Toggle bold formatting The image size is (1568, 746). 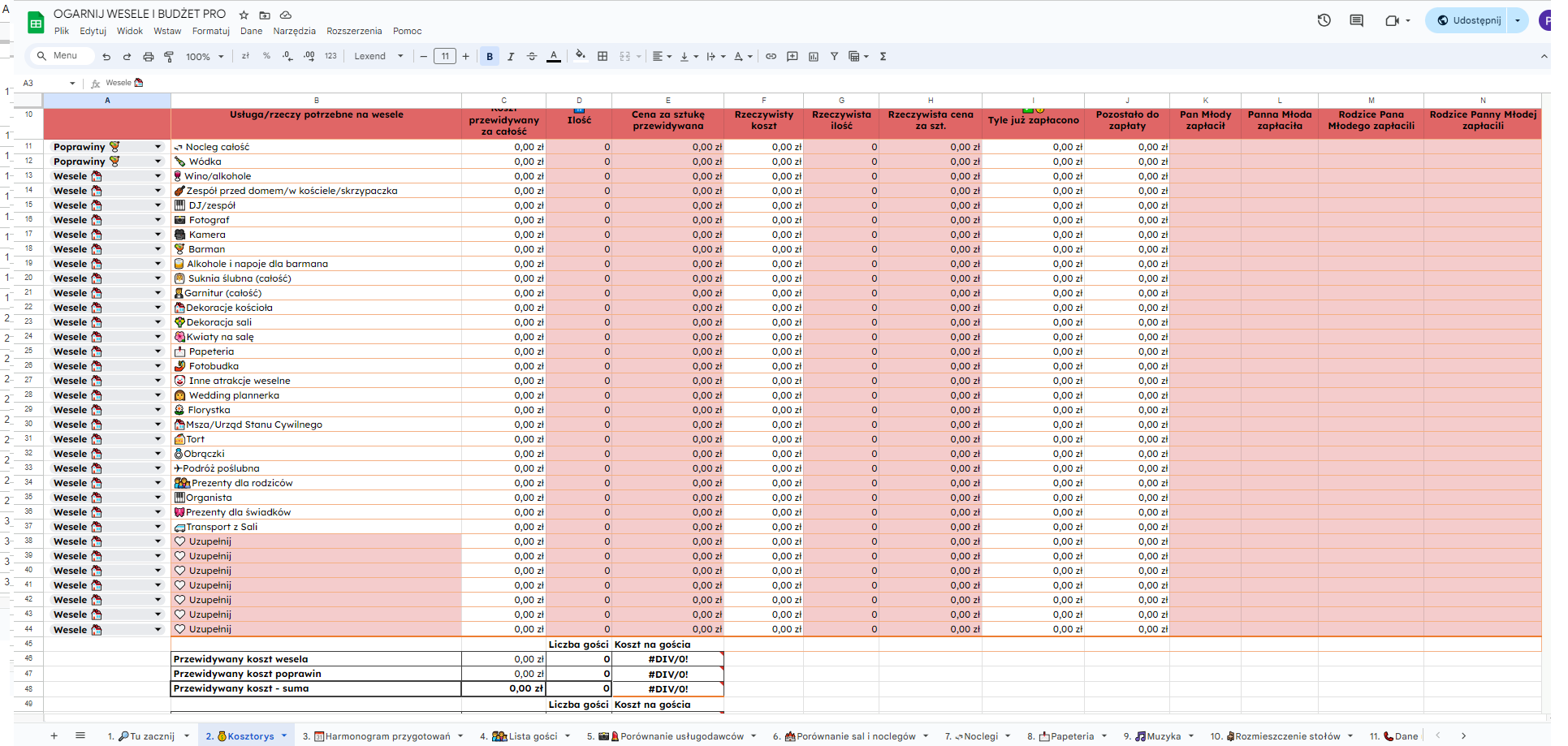tap(490, 57)
